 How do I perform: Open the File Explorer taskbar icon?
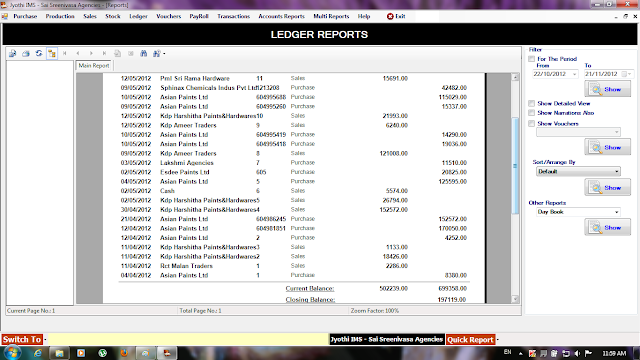[60, 353]
